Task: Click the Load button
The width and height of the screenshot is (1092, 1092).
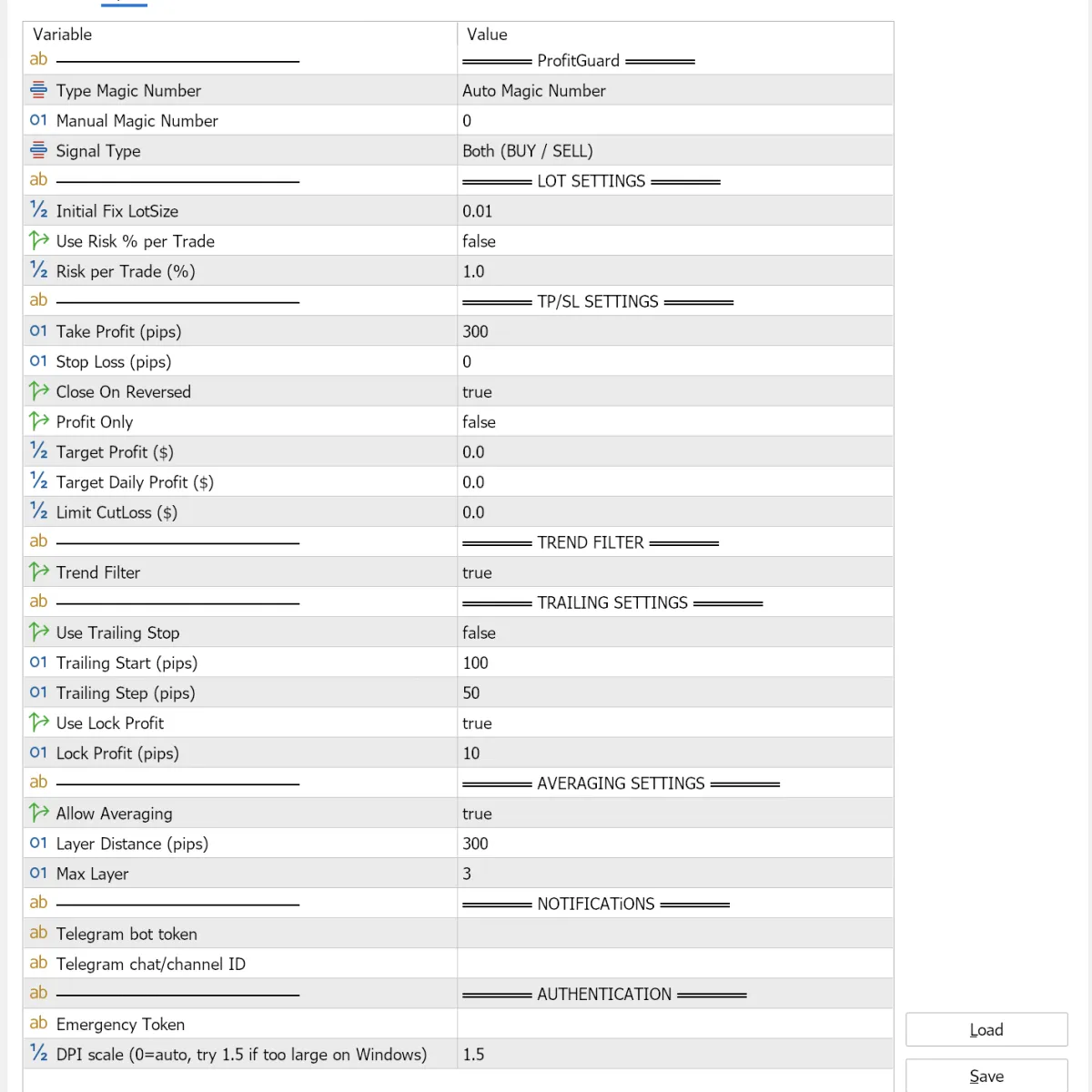Action: (986, 1029)
